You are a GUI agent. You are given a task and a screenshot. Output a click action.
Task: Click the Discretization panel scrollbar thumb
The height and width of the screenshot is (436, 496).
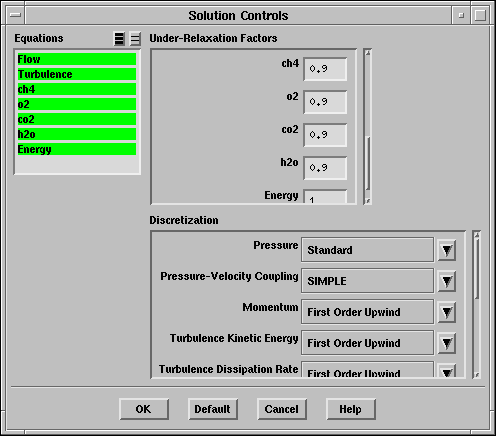[x=477, y=268]
